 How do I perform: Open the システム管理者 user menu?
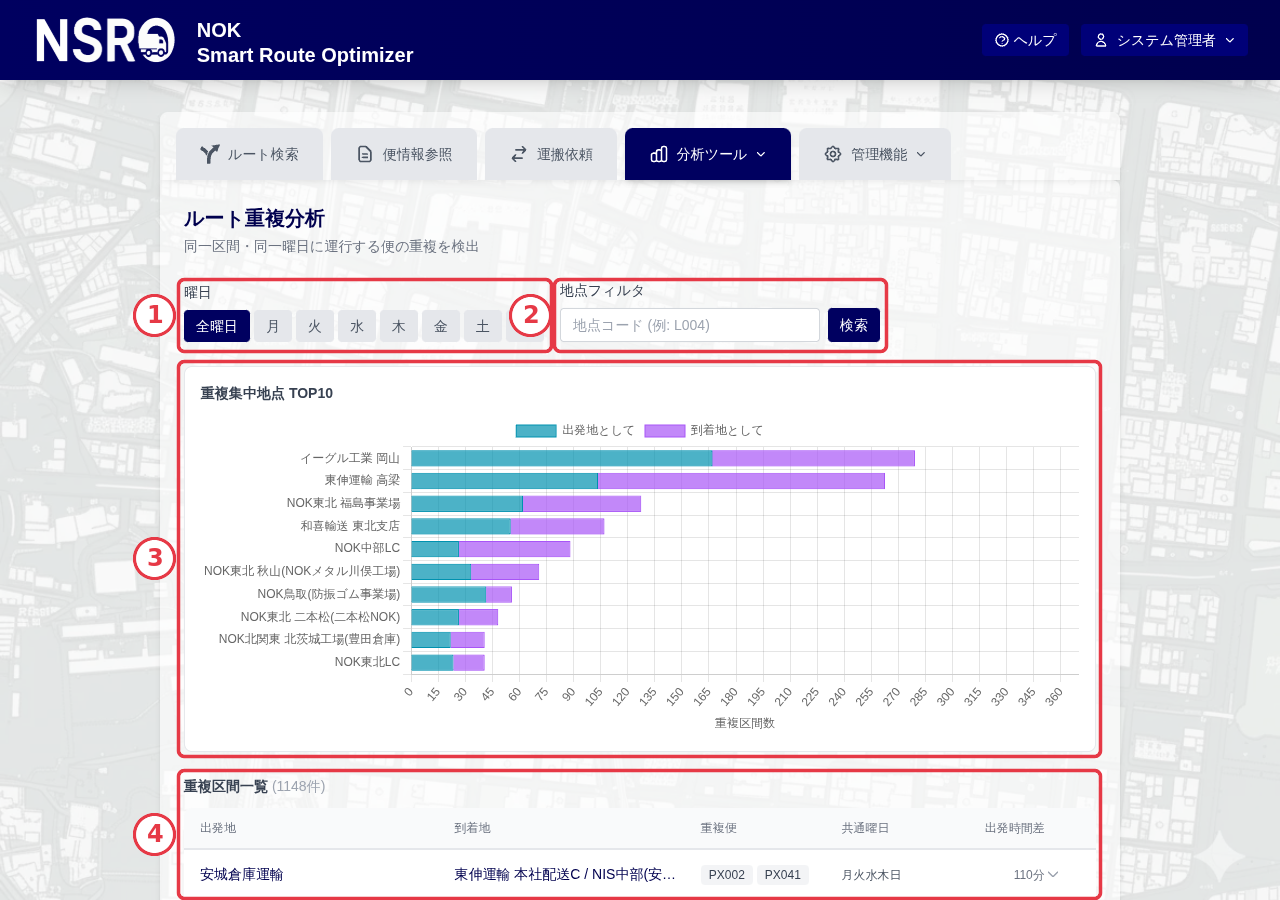coord(1164,40)
